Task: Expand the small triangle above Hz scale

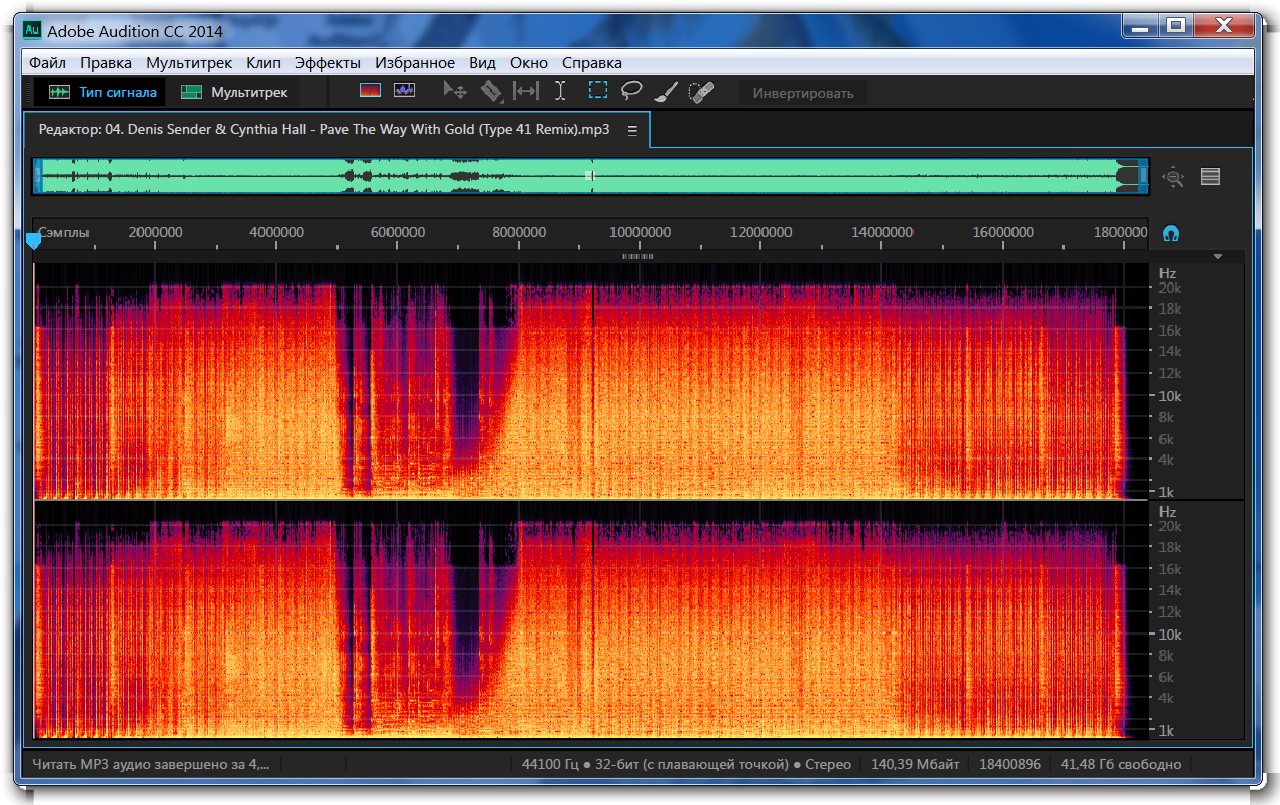Action: pos(1217,257)
